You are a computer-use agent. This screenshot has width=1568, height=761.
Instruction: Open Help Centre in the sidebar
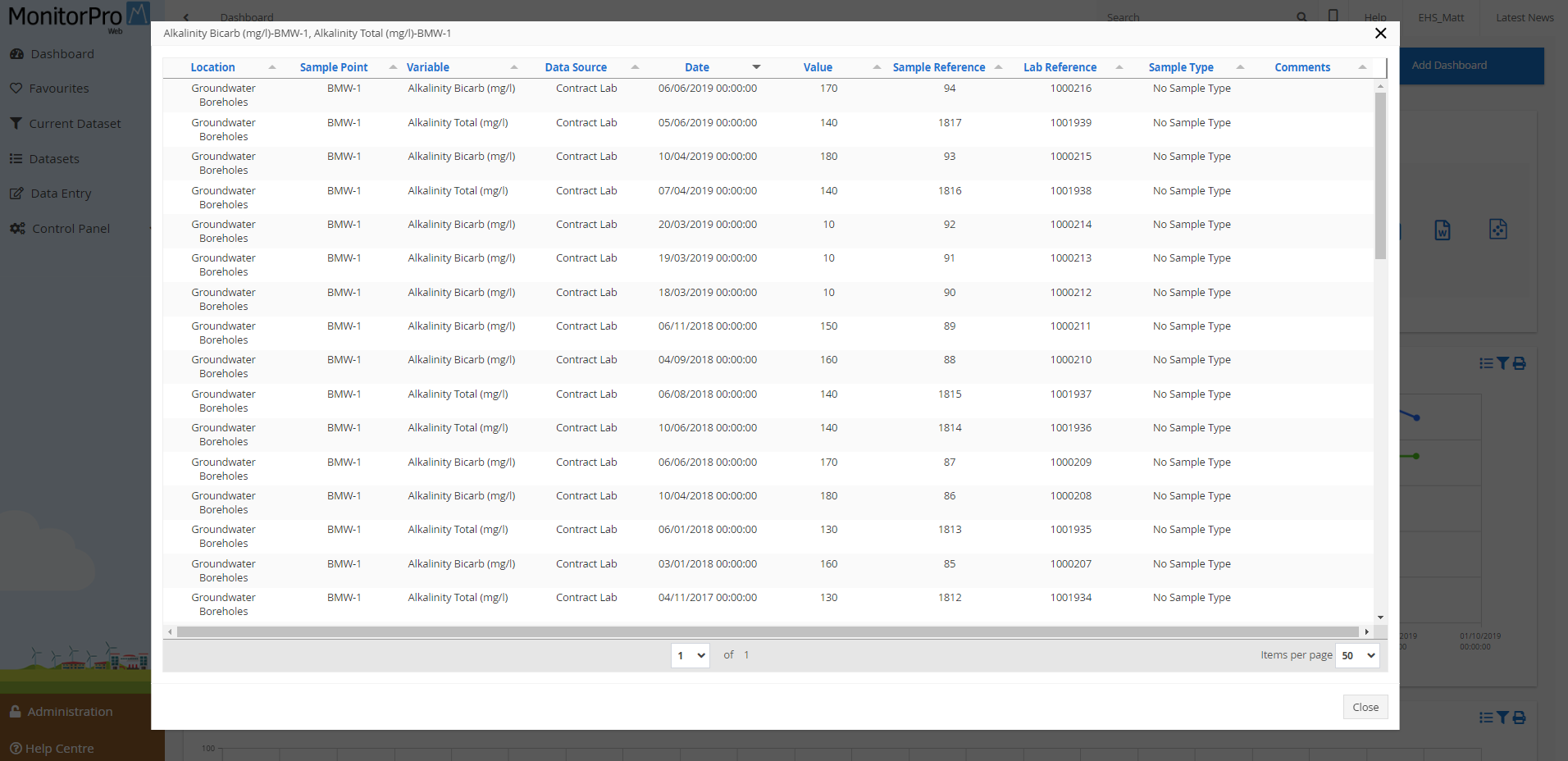(x=52, y=749)
